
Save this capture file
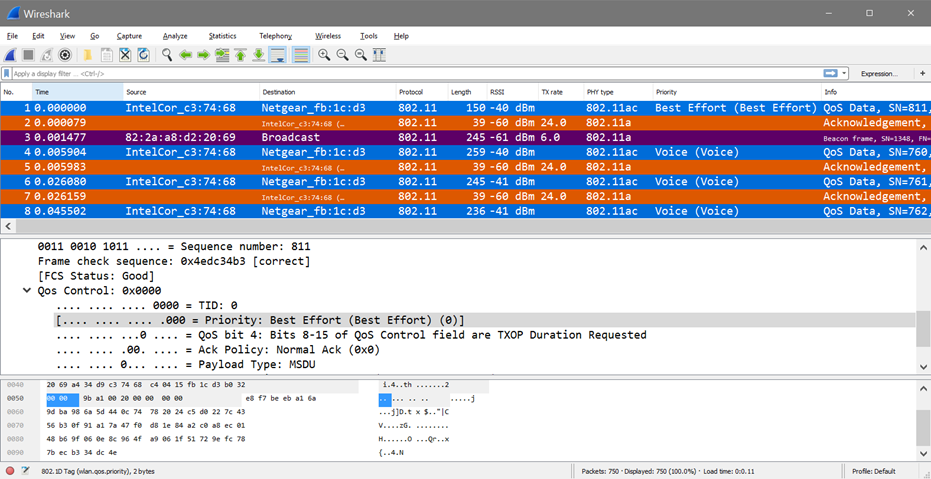point(106,55)
